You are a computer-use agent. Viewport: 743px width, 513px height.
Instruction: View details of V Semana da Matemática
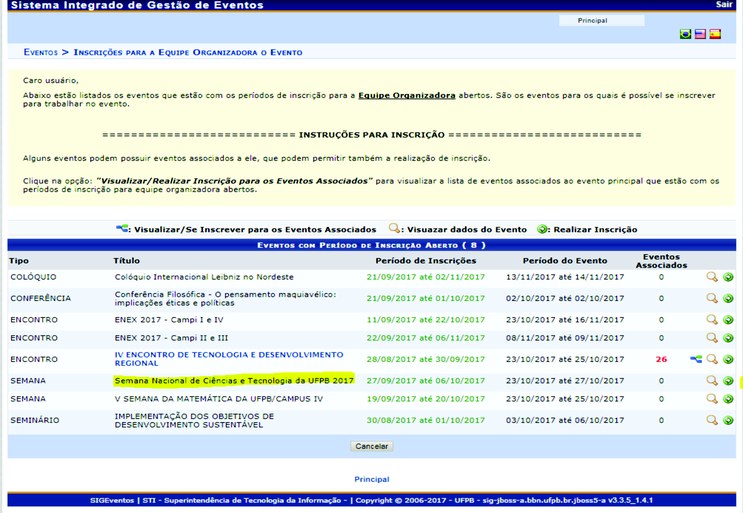[712, 398]
